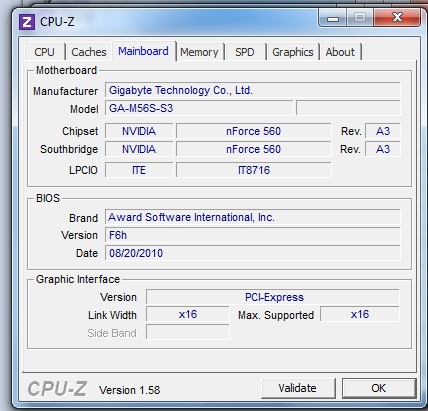The image size is (428, 411).
Task: Close the CPU-Z window
Action: (397, 18)
